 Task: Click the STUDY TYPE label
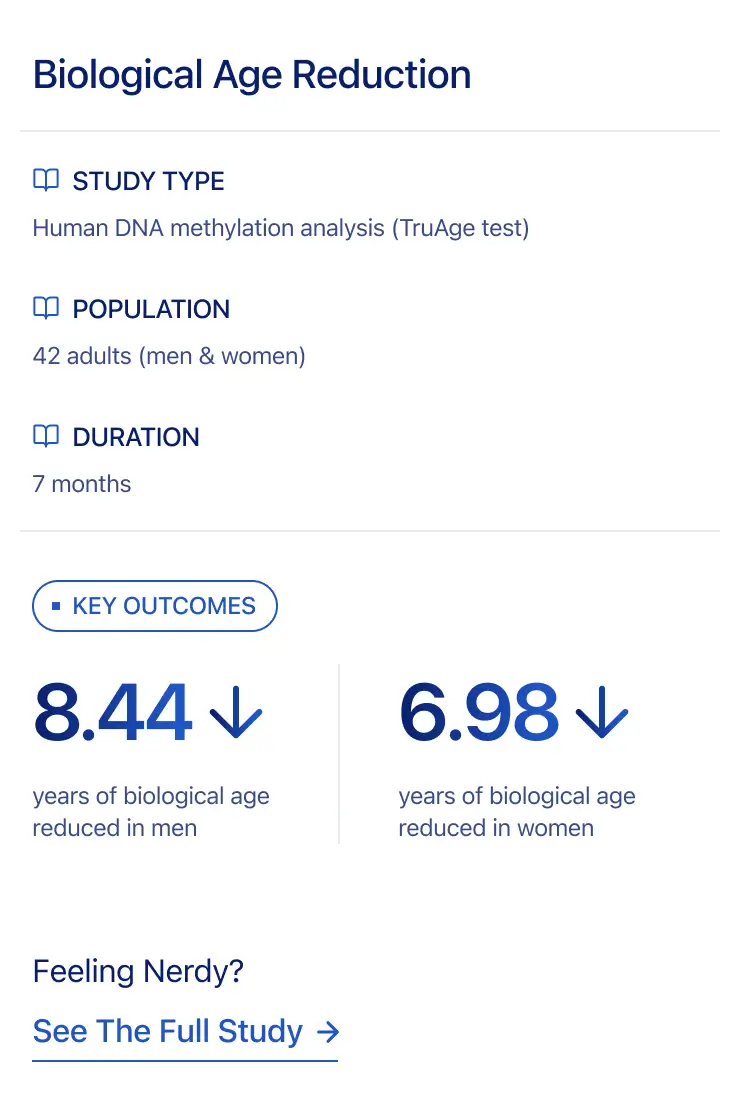(x=148, y=181)
